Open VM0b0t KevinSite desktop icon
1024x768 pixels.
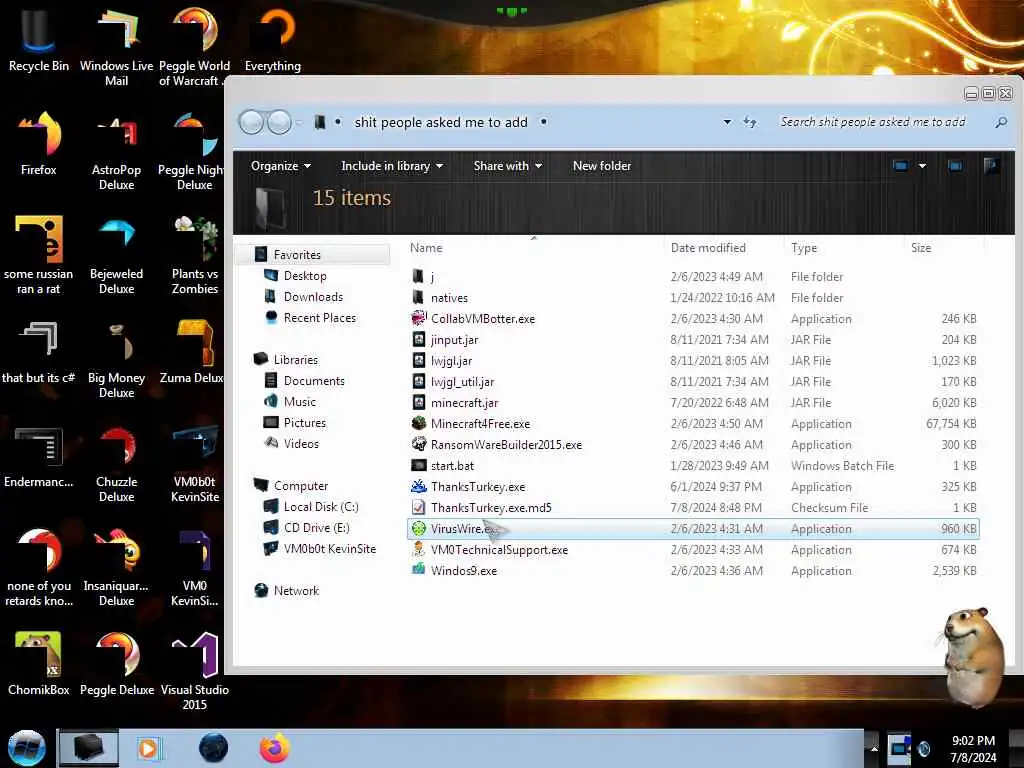(195, 464)
